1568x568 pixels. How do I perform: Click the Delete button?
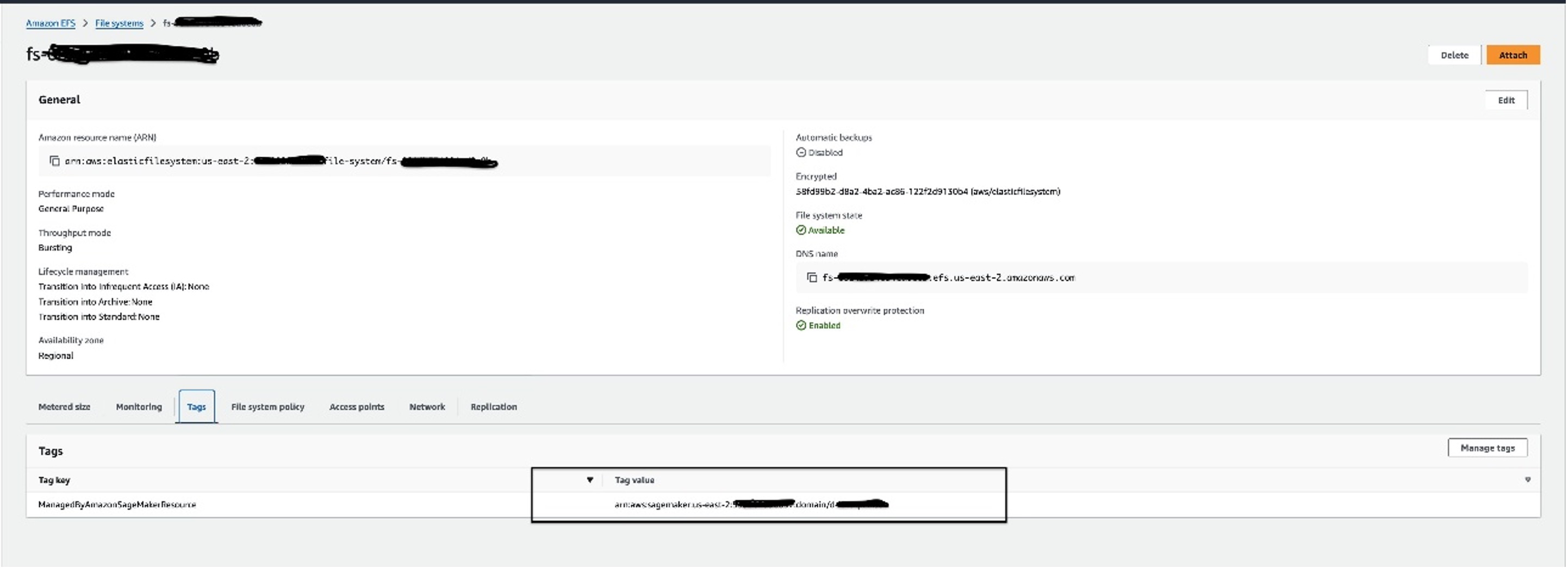pyautogui.click(x=1454, y=55)
